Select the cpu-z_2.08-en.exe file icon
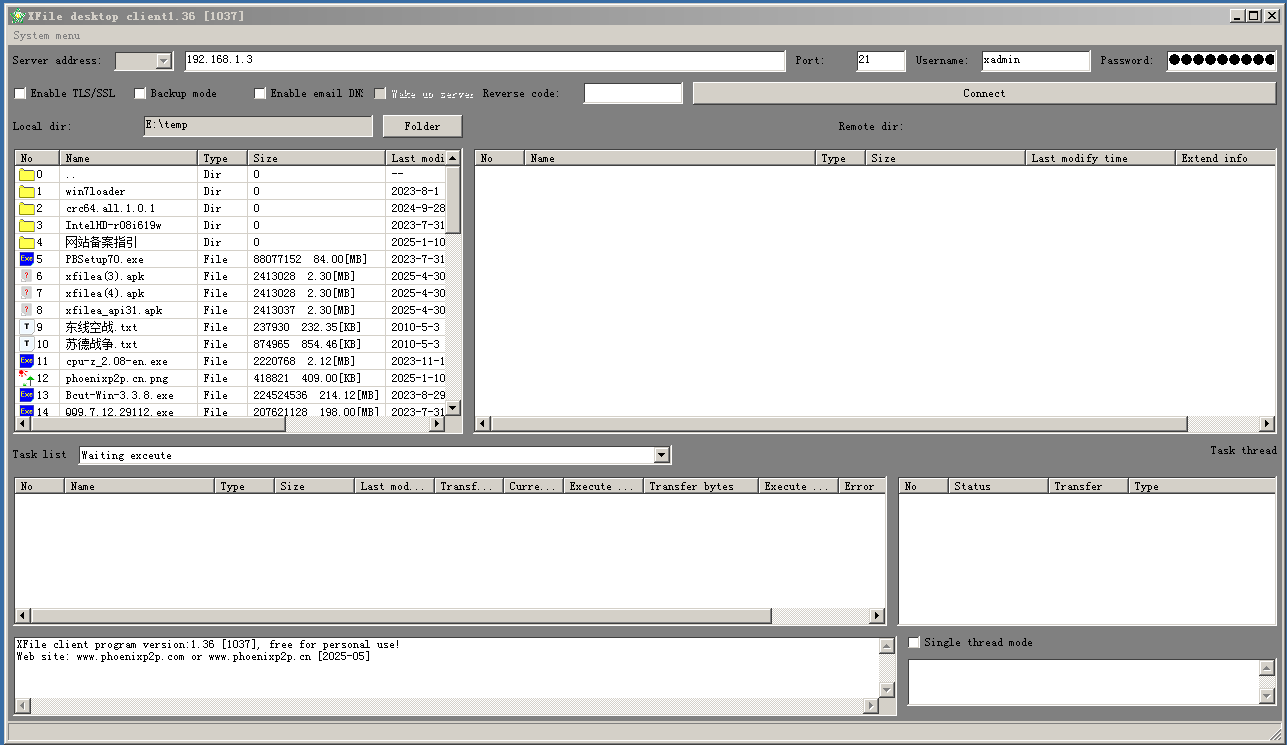 point(26,362)
